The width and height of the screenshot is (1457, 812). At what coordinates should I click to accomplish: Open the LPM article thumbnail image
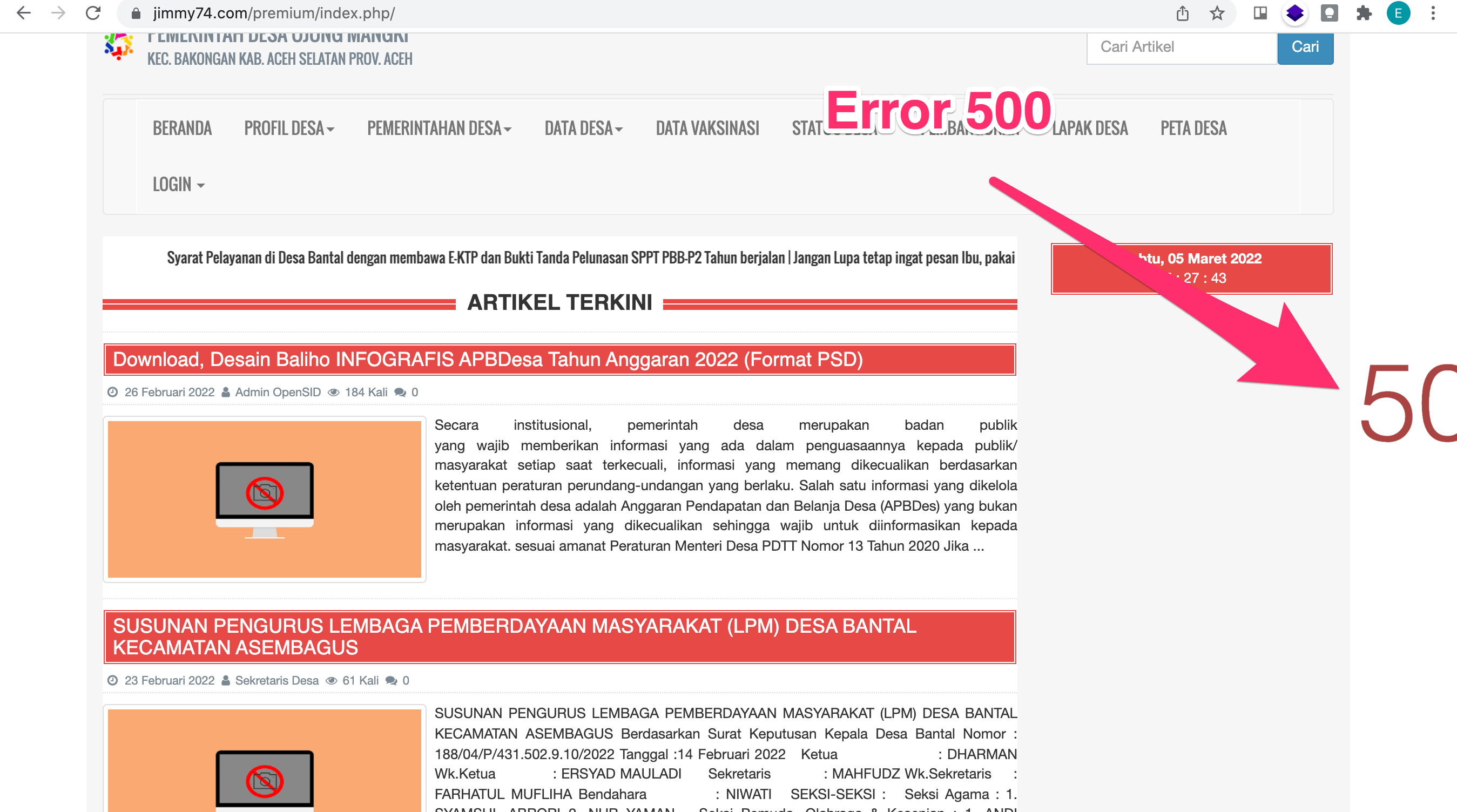(264, 760)
